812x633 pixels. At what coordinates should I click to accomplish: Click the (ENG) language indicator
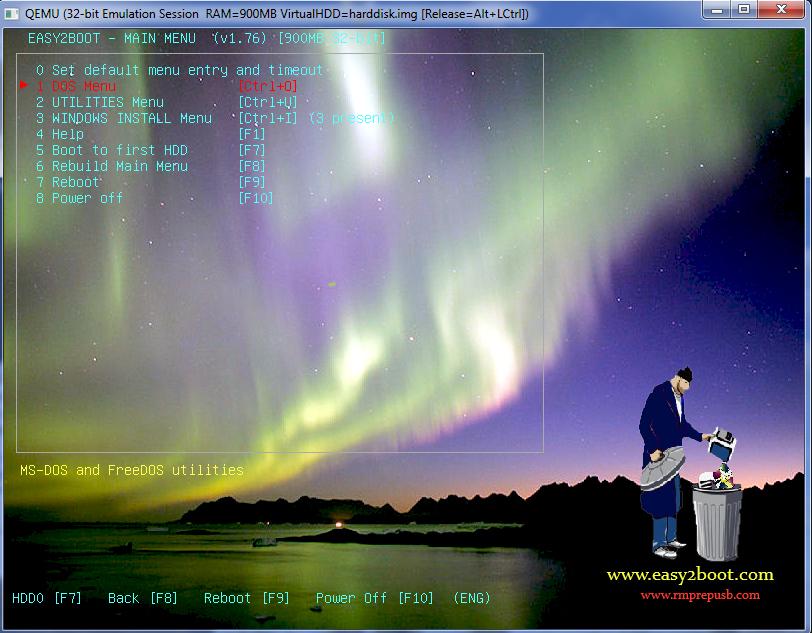point(472,598)
